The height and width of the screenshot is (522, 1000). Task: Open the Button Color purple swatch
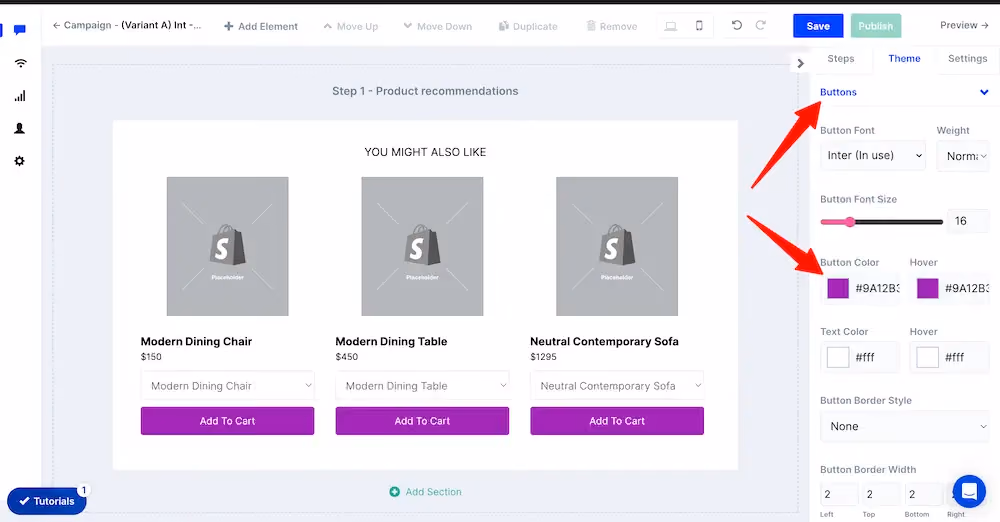pyautogui.click(x=838, y=288)
